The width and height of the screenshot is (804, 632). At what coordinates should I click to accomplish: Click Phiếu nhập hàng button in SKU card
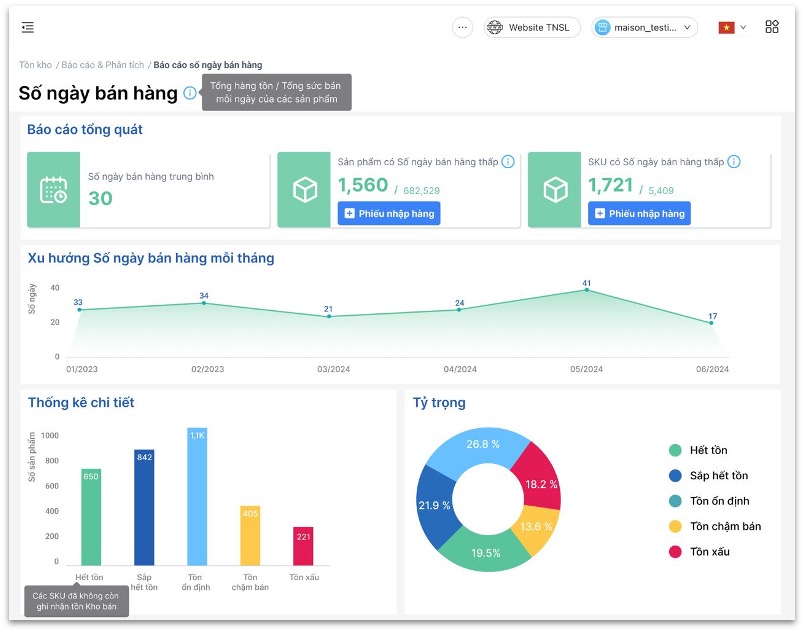pyautogui.click(x=639, y=213)
